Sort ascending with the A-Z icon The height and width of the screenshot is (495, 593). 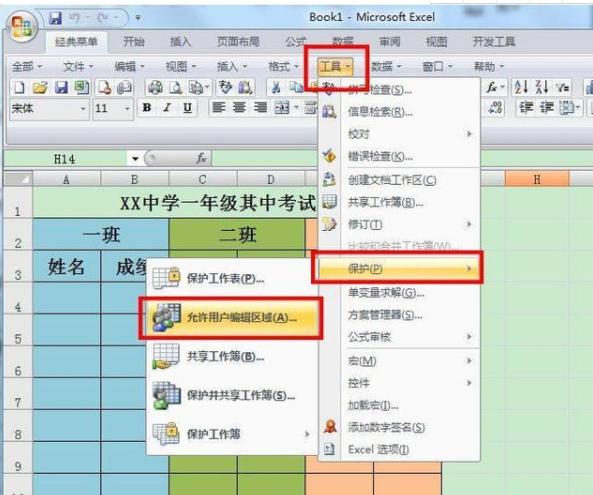[x=522, y=87]
